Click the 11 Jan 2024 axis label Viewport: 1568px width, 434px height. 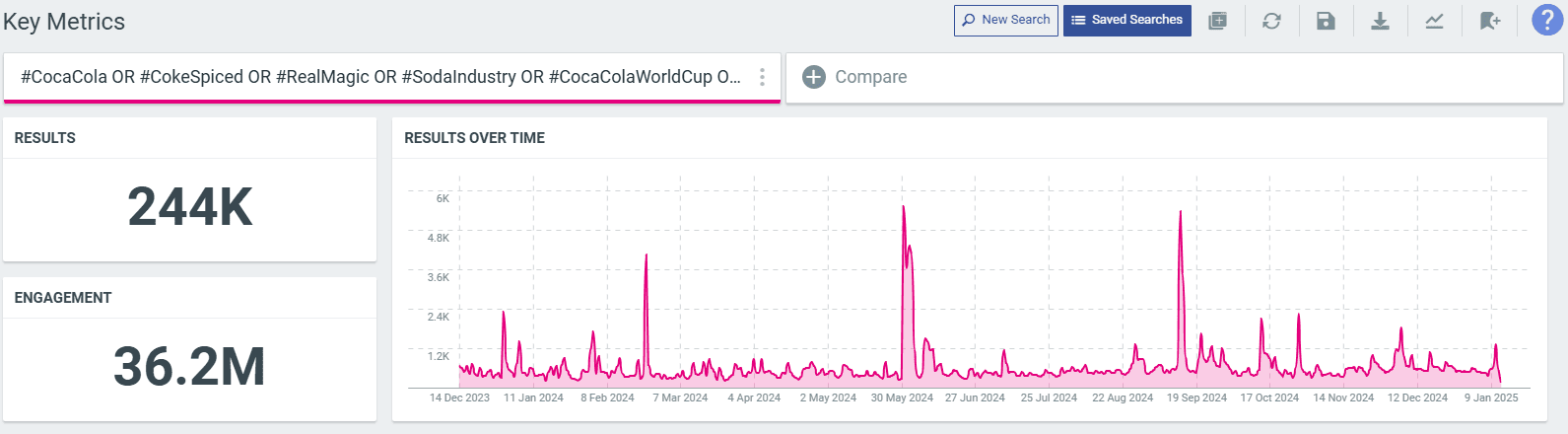tap(533, 398)
